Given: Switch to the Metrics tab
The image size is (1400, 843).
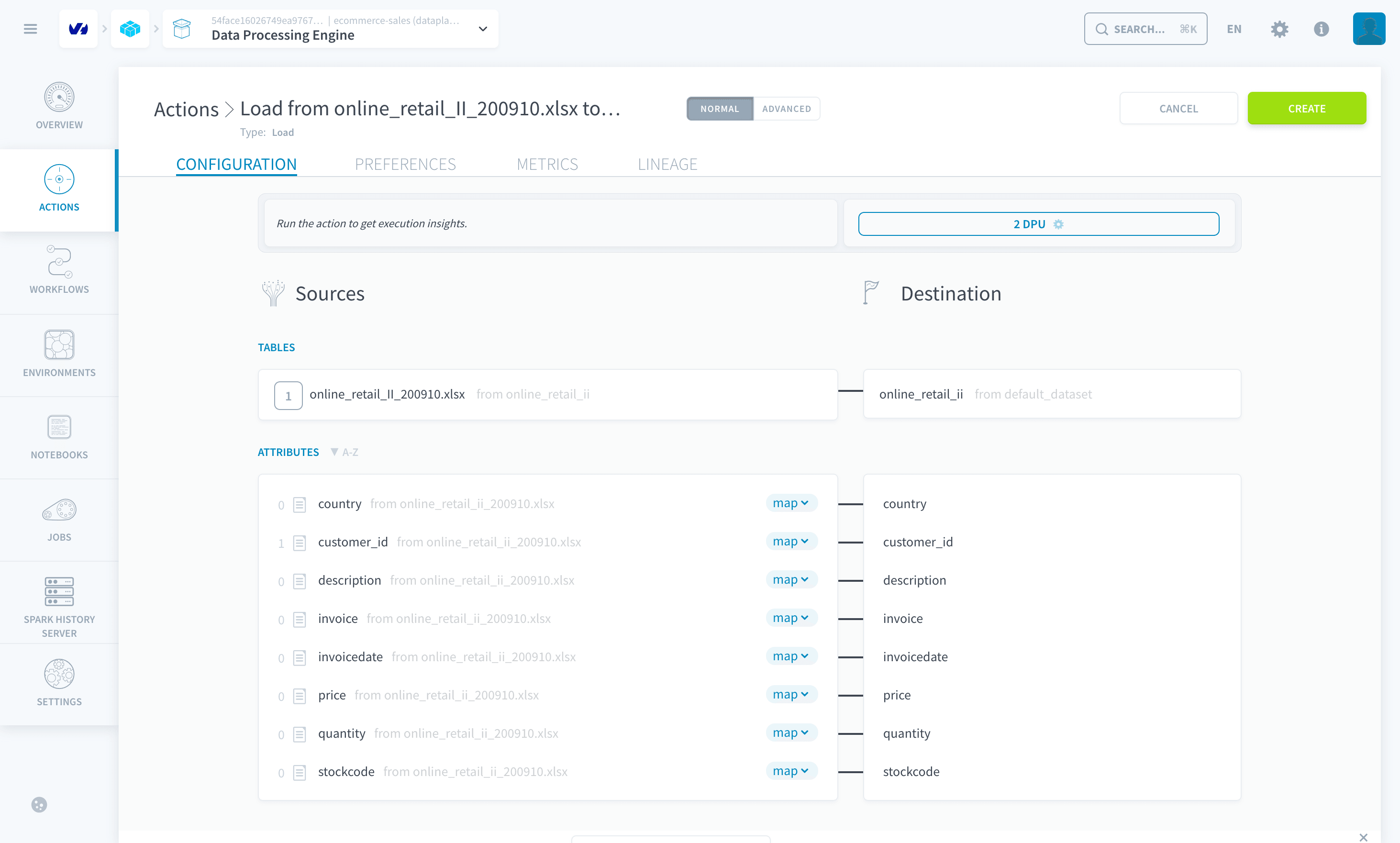Looking at the screenshot, I should coord(547,164).
